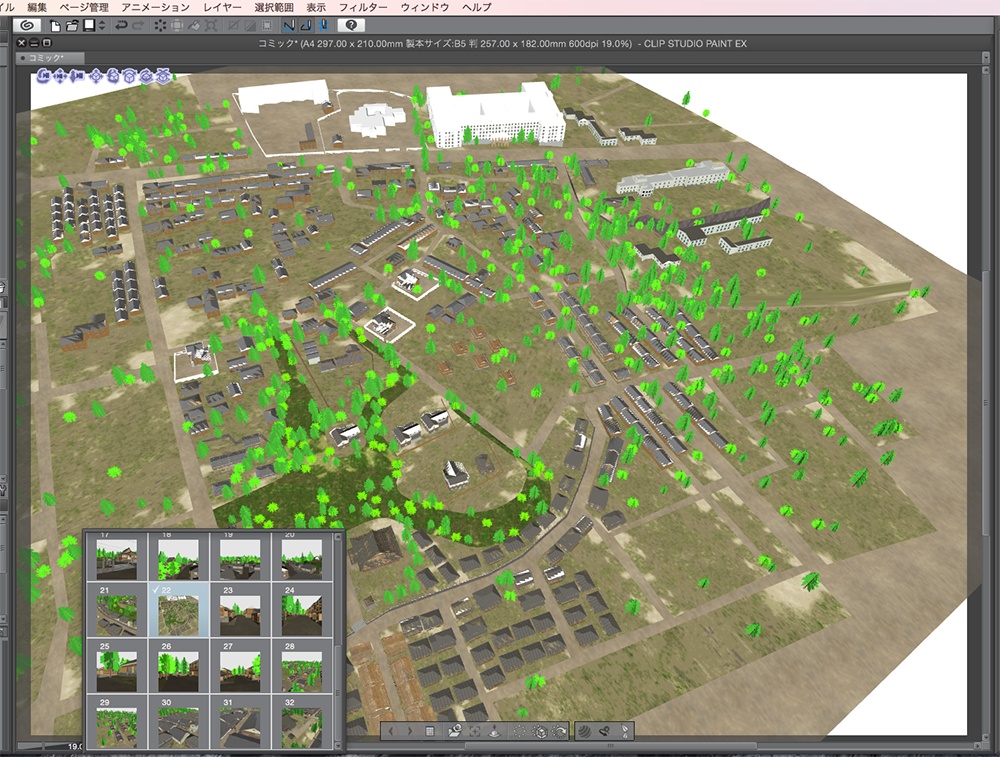Open the 編集 menu
Image resolution: width=1000 pixels, height=757 pixels.
(x=37, y=7)
